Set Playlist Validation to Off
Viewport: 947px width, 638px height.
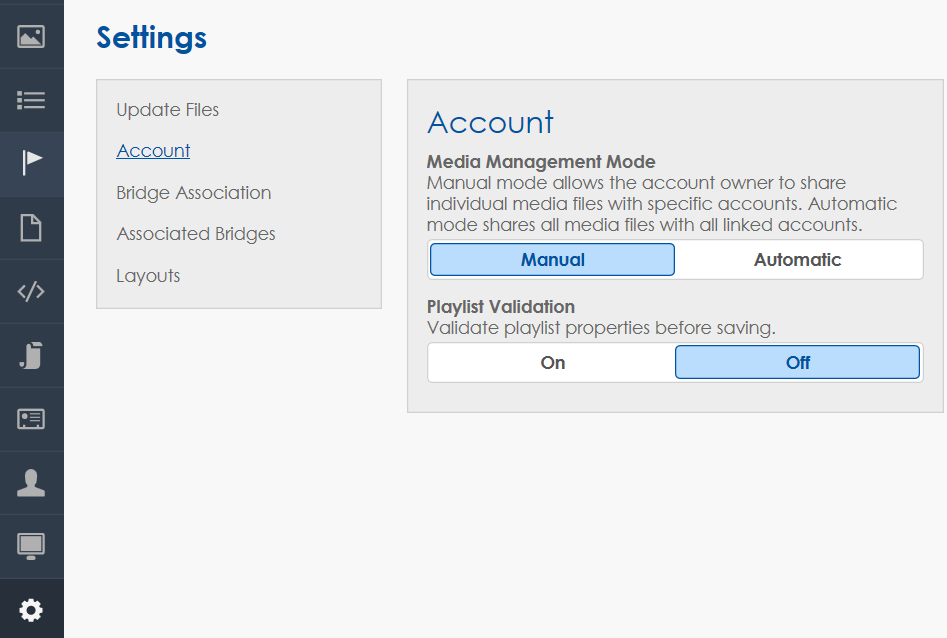tap(797, 363)
